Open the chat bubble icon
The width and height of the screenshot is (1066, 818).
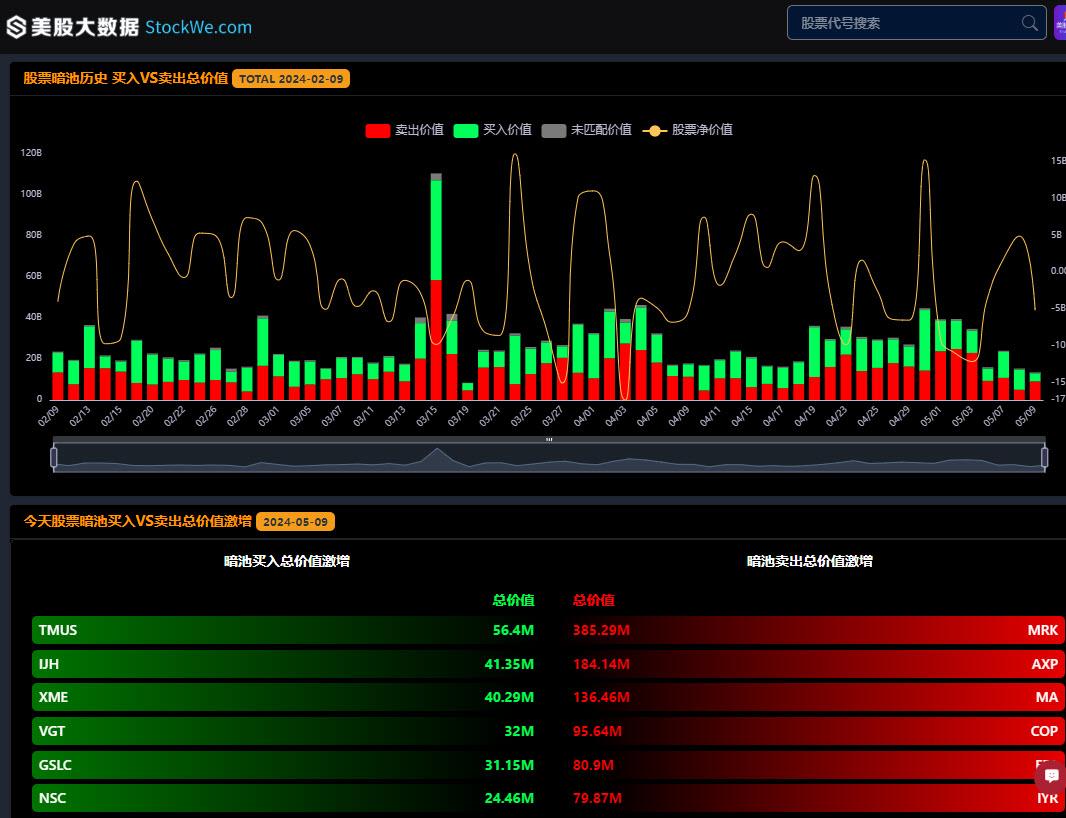click(x=1051, y=776)
